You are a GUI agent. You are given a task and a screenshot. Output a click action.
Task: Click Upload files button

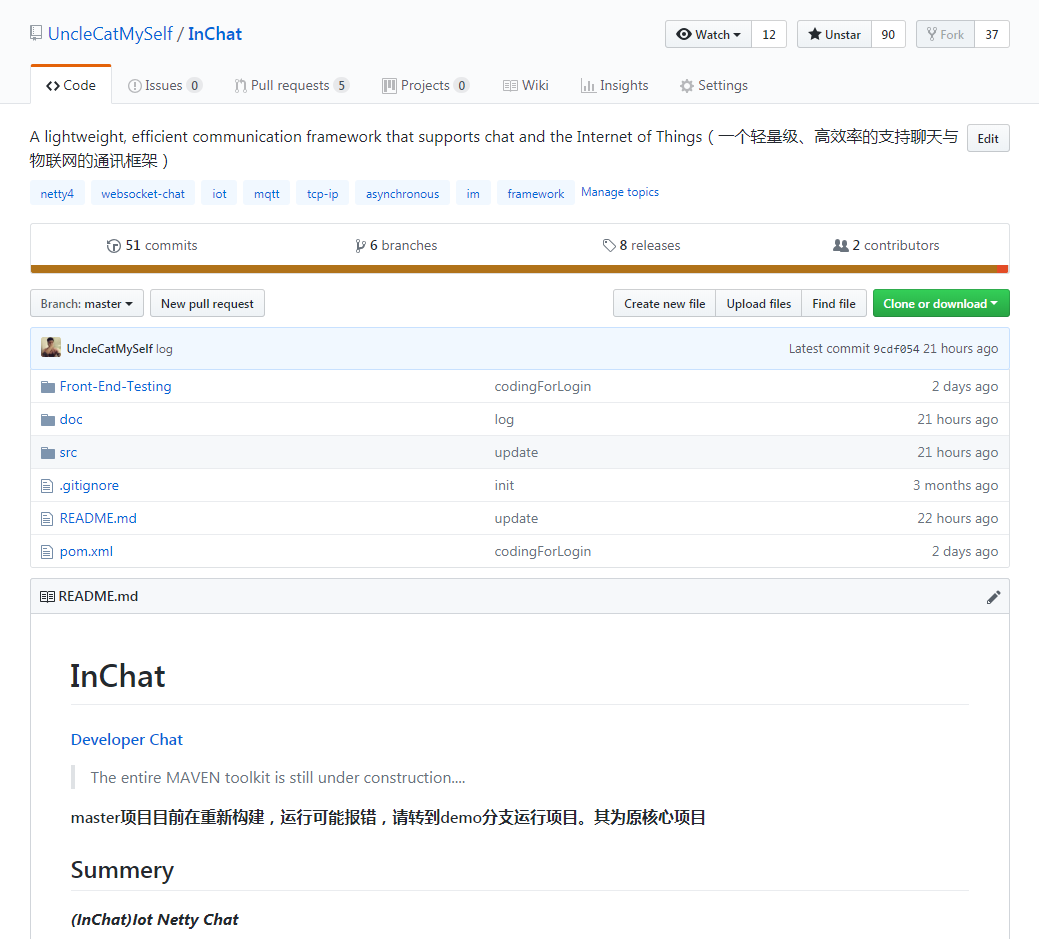(759, 304)
